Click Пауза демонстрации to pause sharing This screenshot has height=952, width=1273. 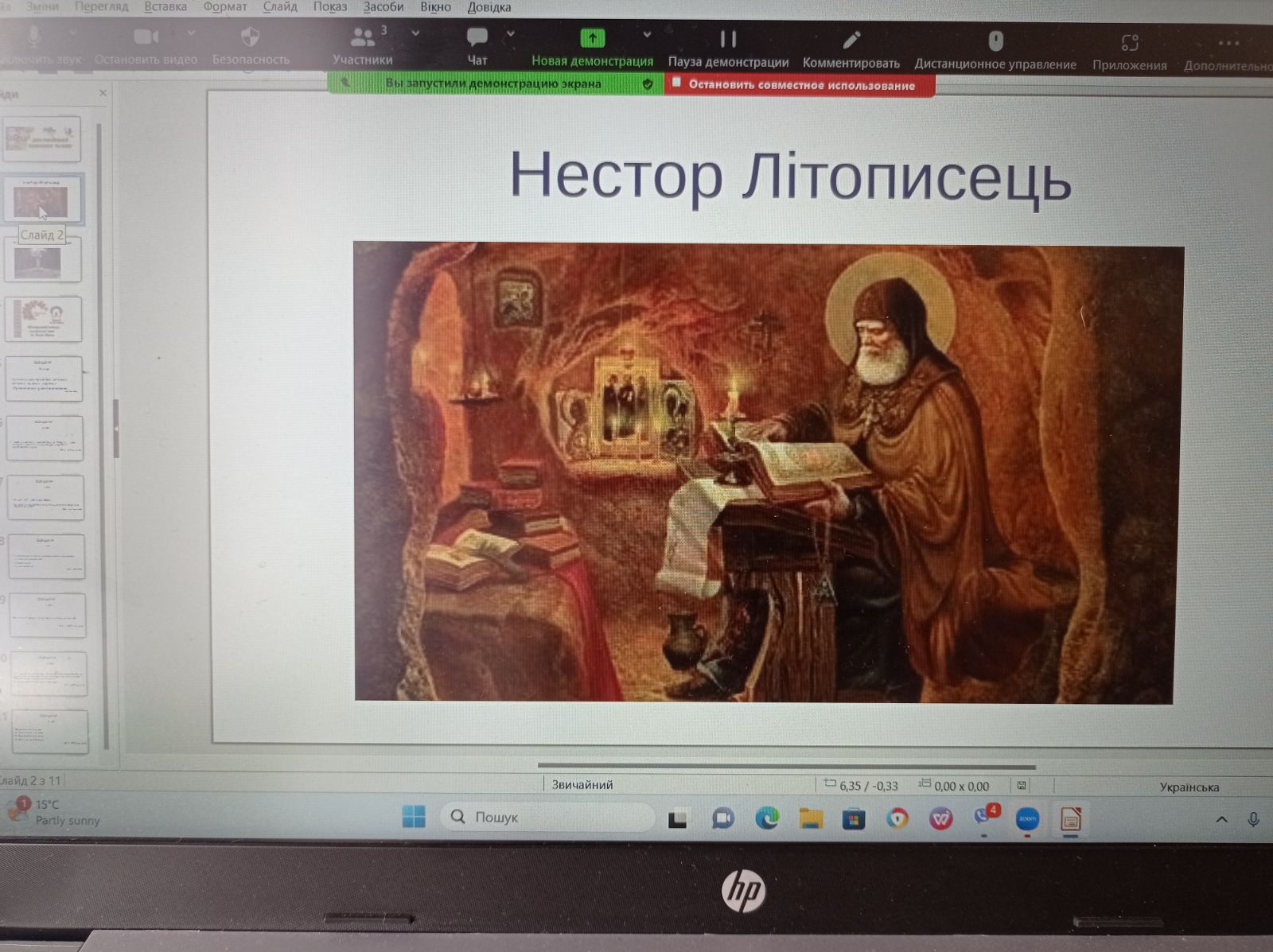pos(728,39)
